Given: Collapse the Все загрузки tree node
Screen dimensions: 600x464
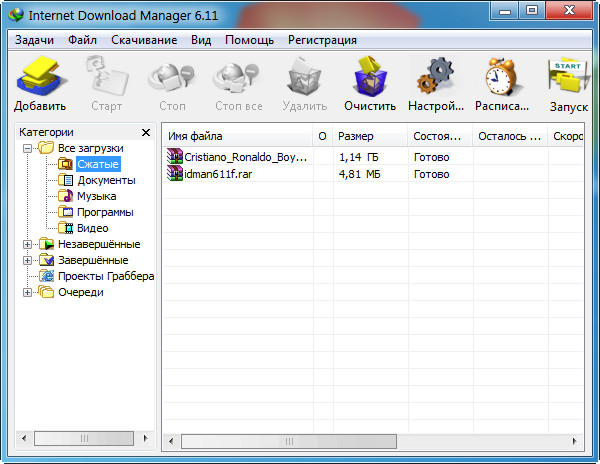Looking at the screenshot, I should click(x=27, y=148).
